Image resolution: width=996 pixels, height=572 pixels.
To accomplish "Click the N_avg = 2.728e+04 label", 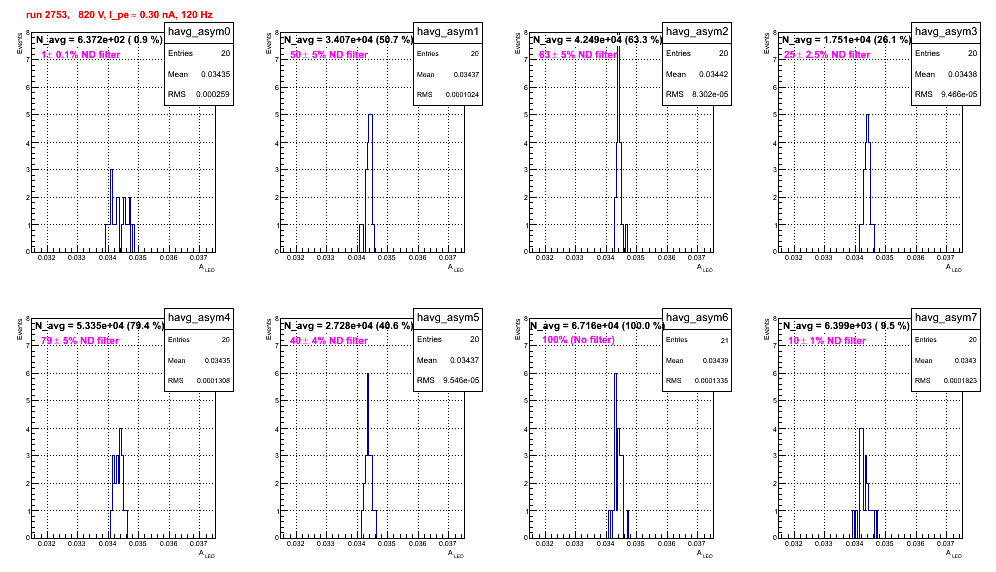I will [348, 325].
